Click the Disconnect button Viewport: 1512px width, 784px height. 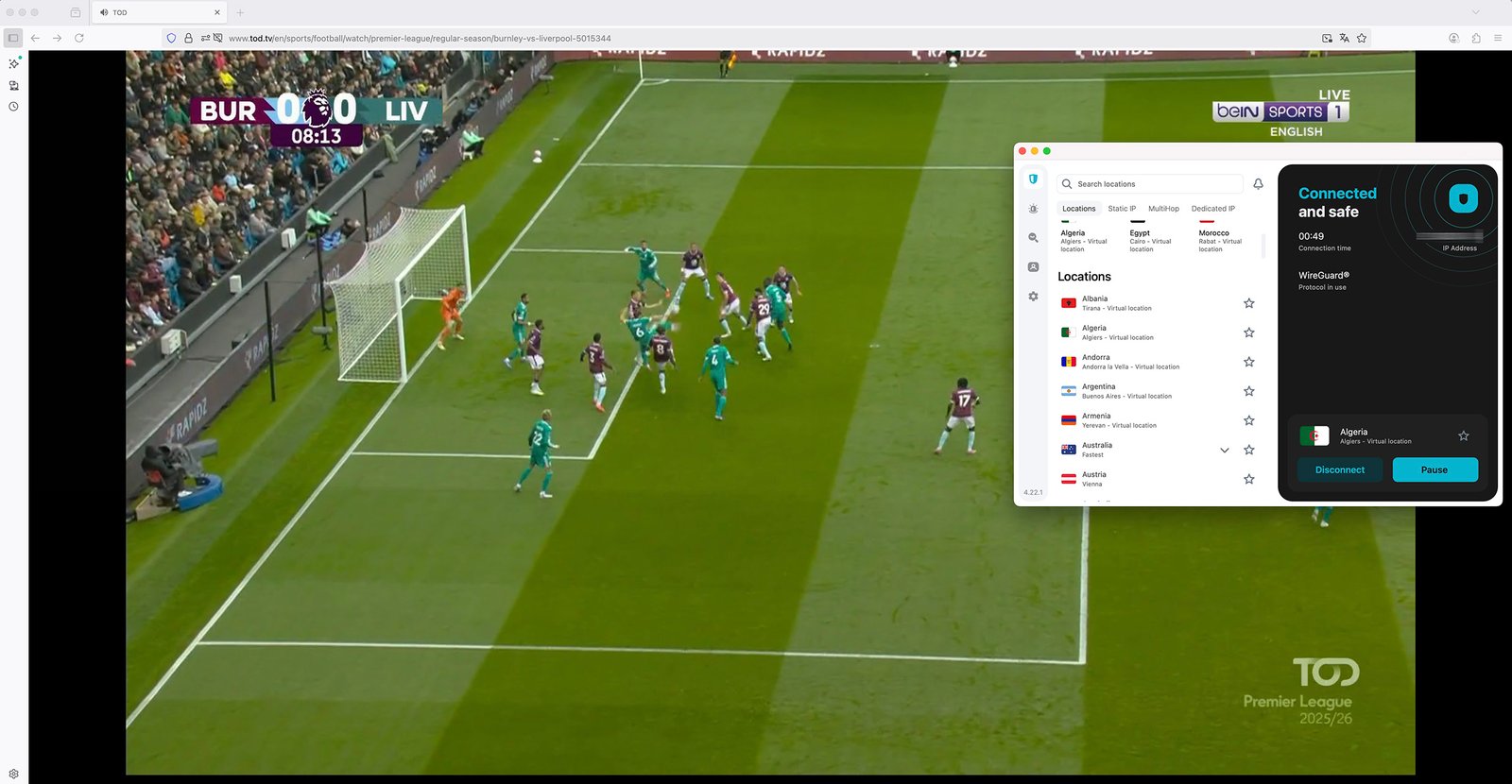pos(1339,469)
